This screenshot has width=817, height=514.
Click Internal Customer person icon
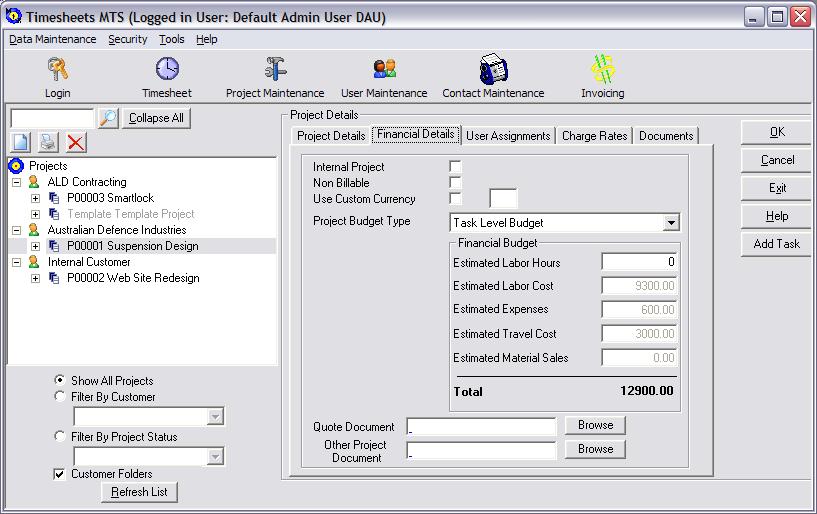pos(34,262)
